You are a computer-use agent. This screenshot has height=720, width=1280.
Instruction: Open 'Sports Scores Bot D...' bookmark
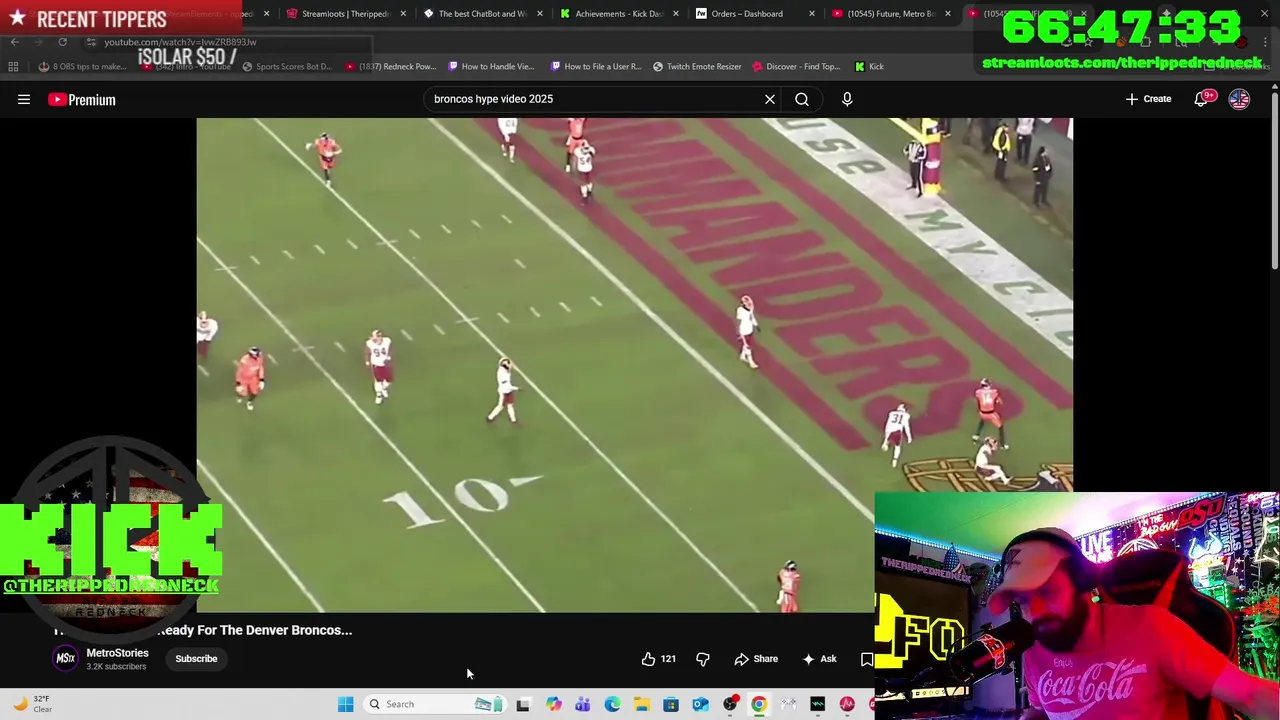287,67
